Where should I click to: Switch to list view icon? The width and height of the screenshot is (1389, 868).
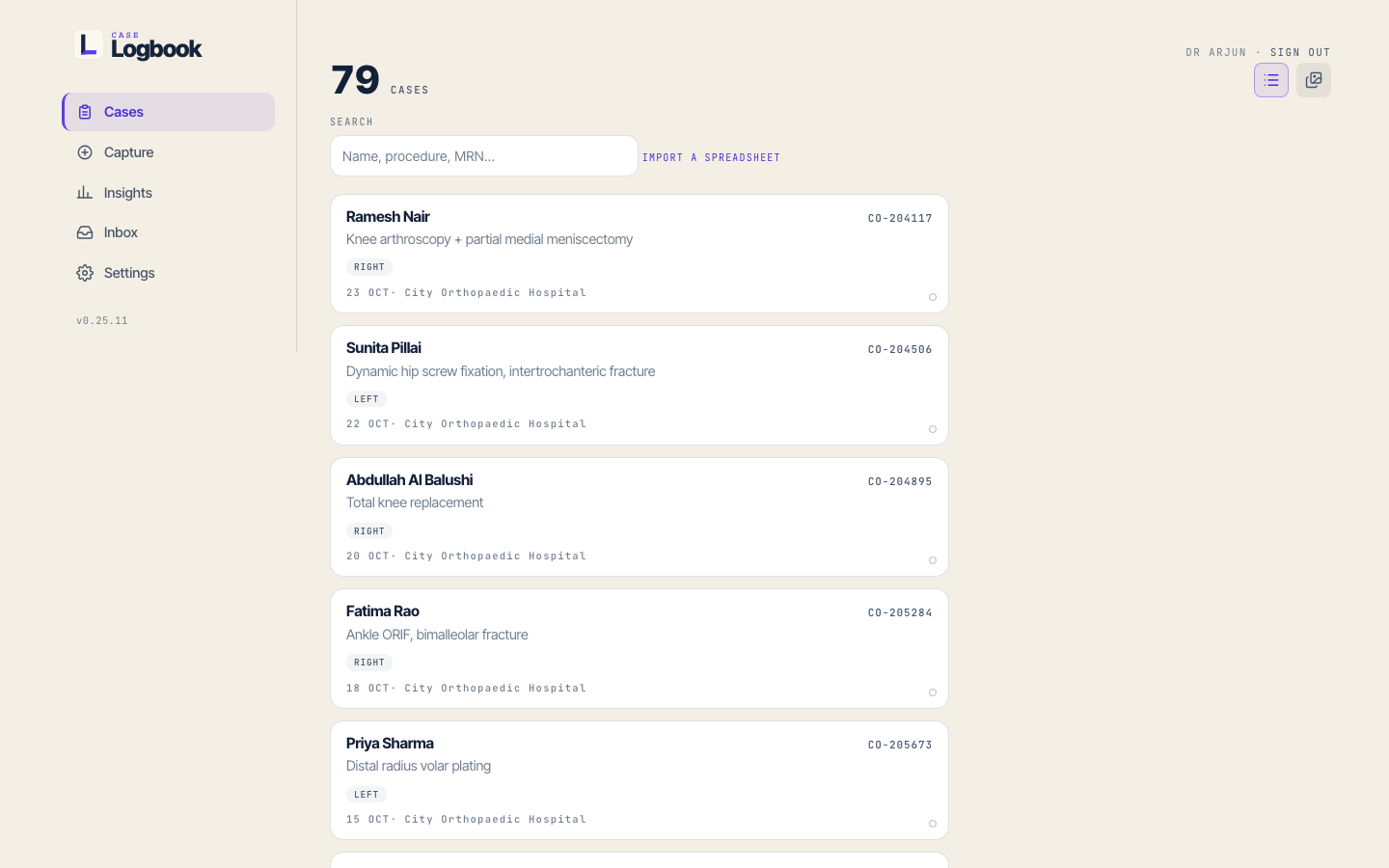pos(1271,80)
